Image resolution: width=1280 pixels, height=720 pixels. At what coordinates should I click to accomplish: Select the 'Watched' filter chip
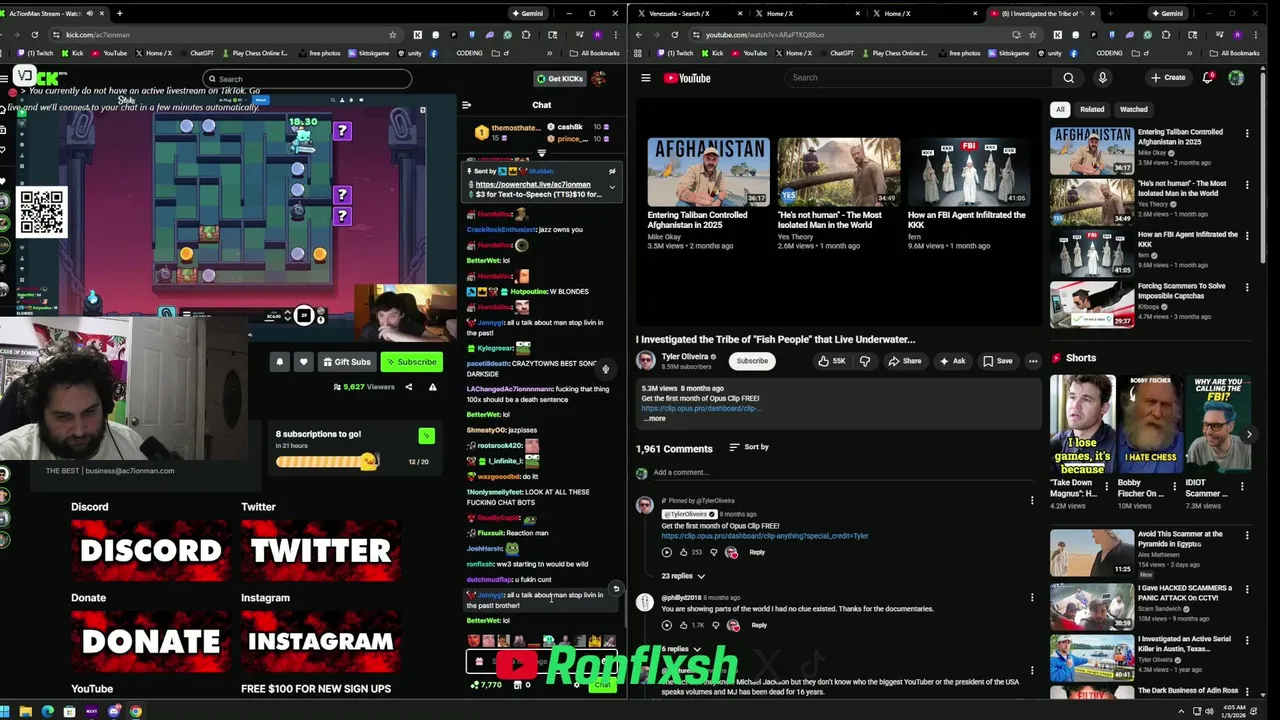[1133, 109]
